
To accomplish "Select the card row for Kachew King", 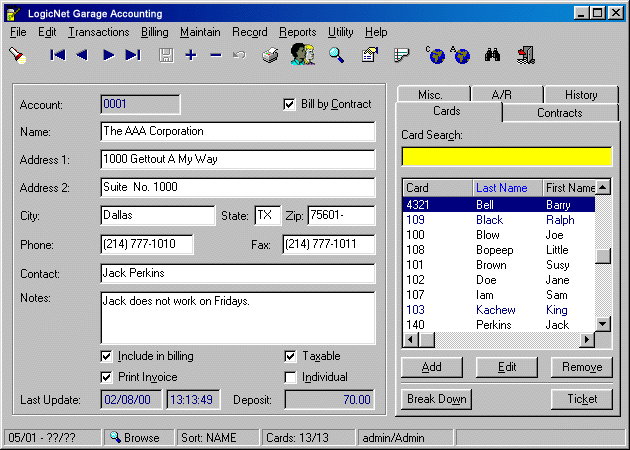I will click(x=499, y=310).
